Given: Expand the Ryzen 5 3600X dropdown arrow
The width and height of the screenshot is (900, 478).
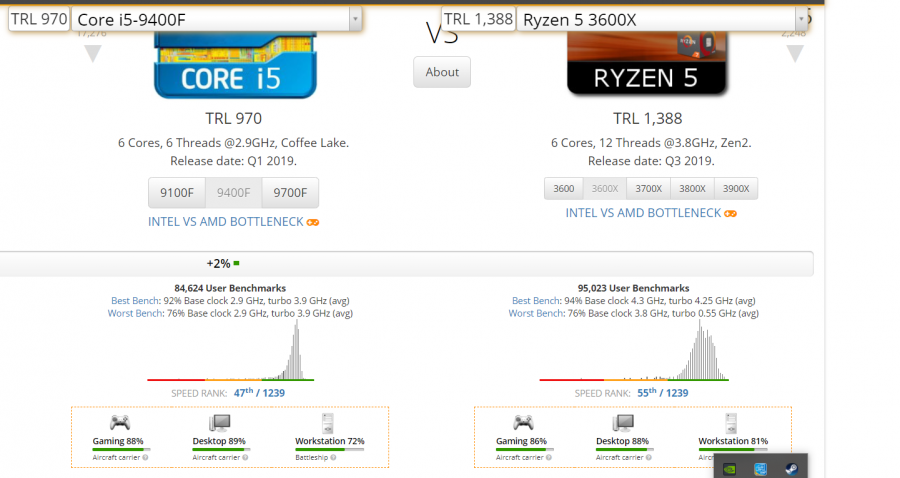Looking at the screenshot, I should pos(800,18).
